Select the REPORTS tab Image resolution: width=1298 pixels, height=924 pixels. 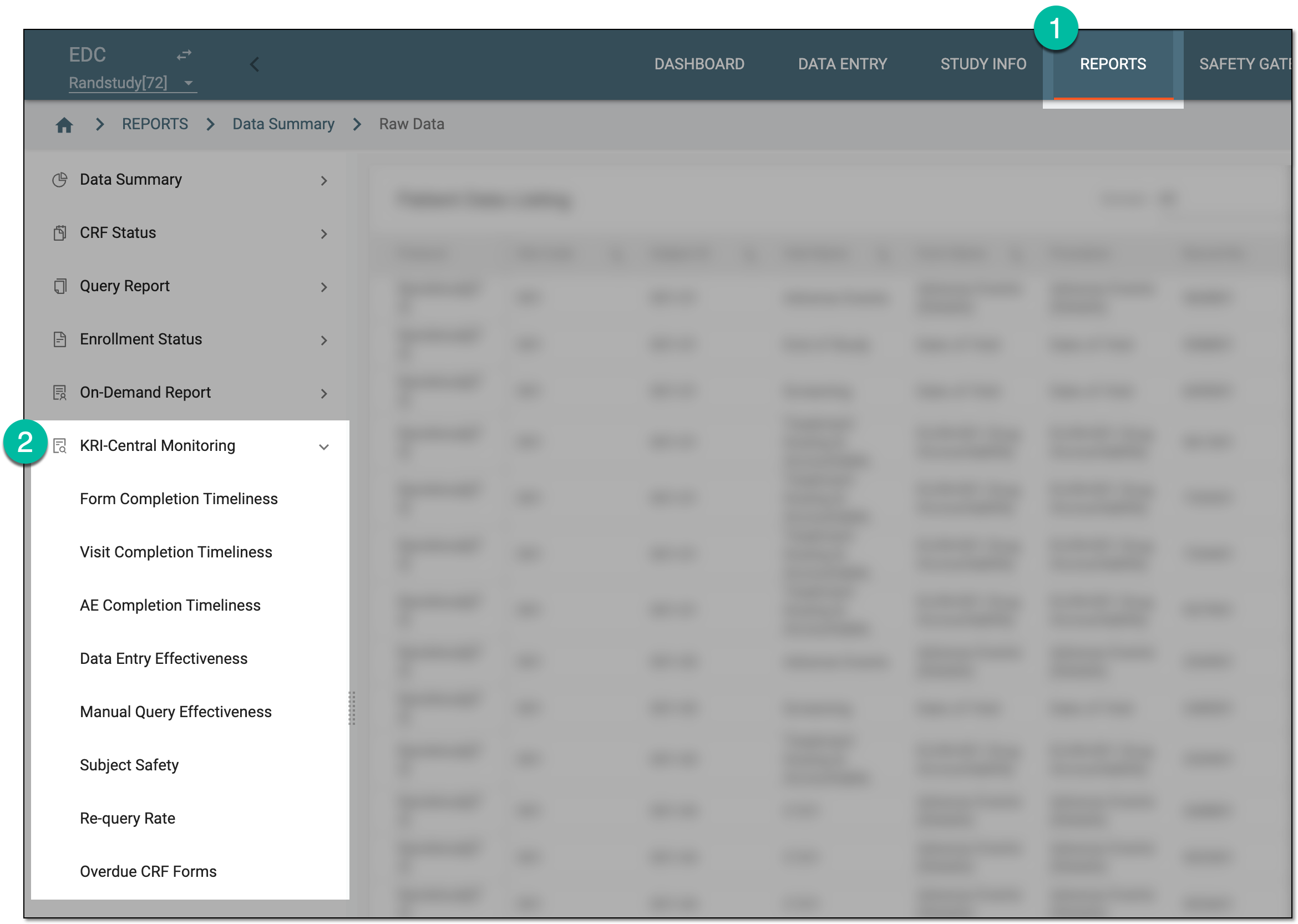tap(1113, 64)
